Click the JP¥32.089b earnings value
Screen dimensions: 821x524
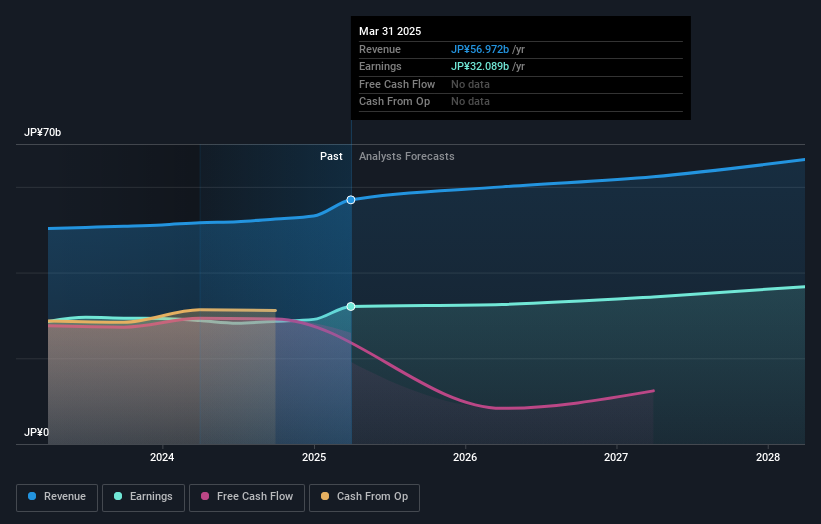coord(480,66)
